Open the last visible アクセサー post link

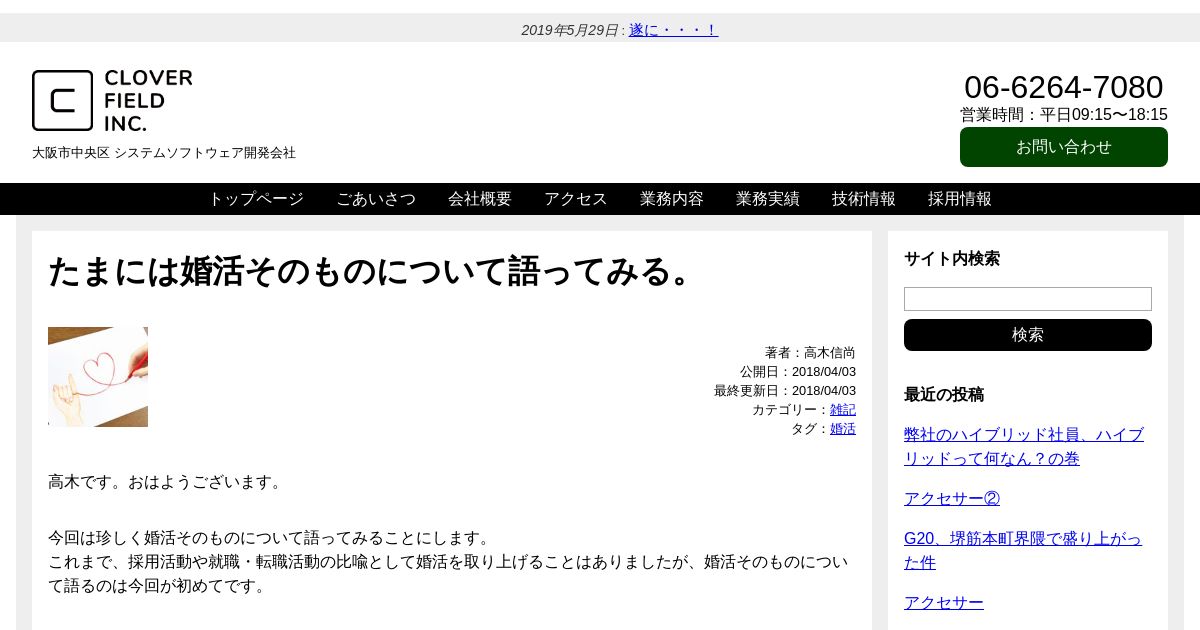coord(944,603)
